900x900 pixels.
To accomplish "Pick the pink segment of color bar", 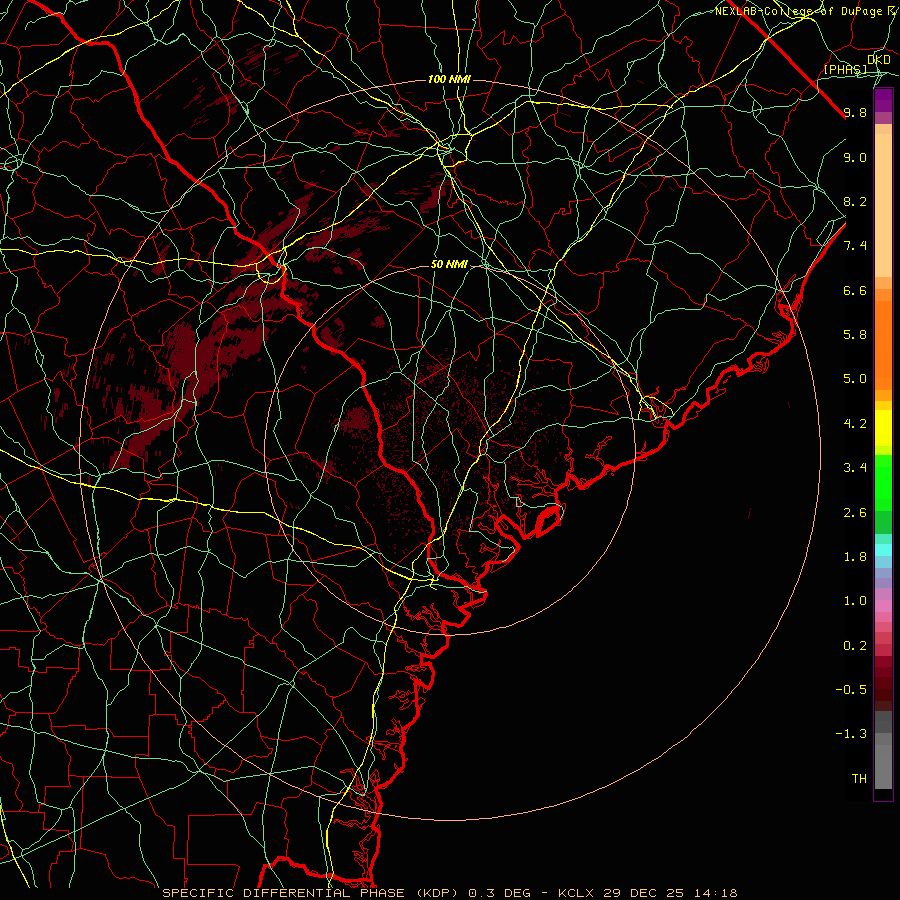I will point(883,605).
